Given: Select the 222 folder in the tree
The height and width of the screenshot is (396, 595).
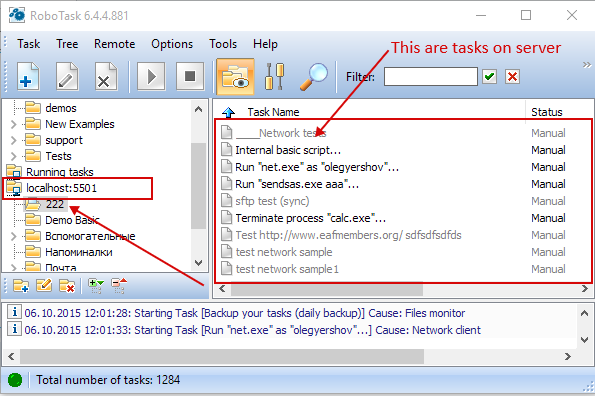Looking at the screenshot, I should pyautogui.click(x=55, y=204).
